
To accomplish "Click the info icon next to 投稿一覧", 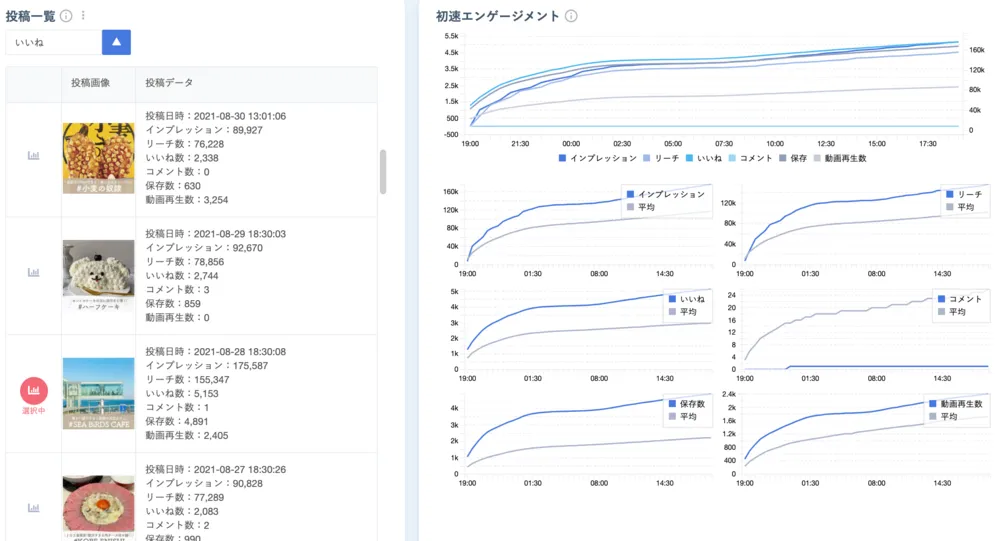I will coord(66,15).
